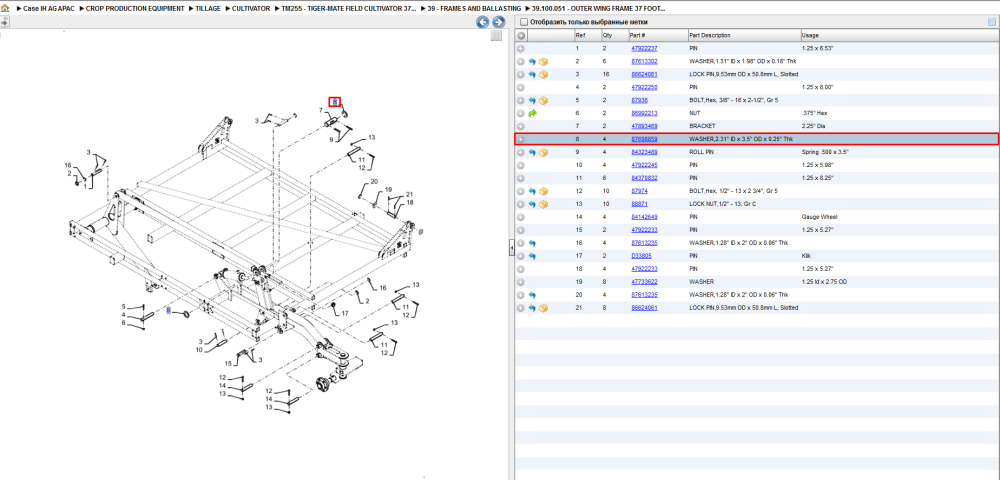Click blue arrow icon on ROLL PIN row
Viewport: 1000px width, 480px height.
coord(533,152)
